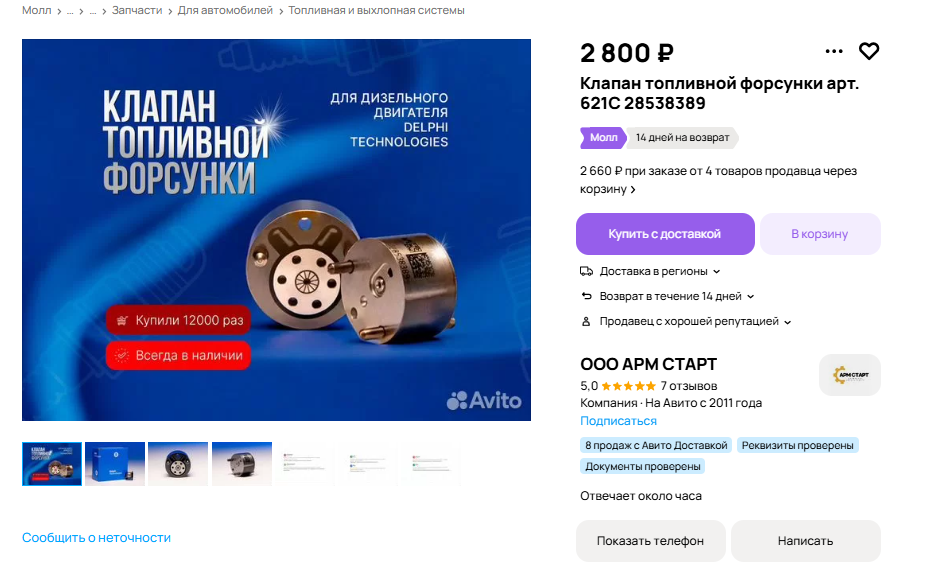949x568 pixels.
Task: Open the three-dots more options menu
Action: click(x=833, y=51)
